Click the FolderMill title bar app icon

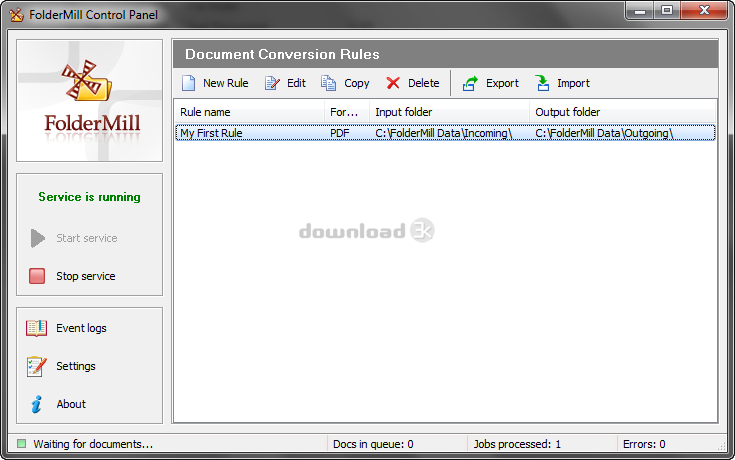16,15
